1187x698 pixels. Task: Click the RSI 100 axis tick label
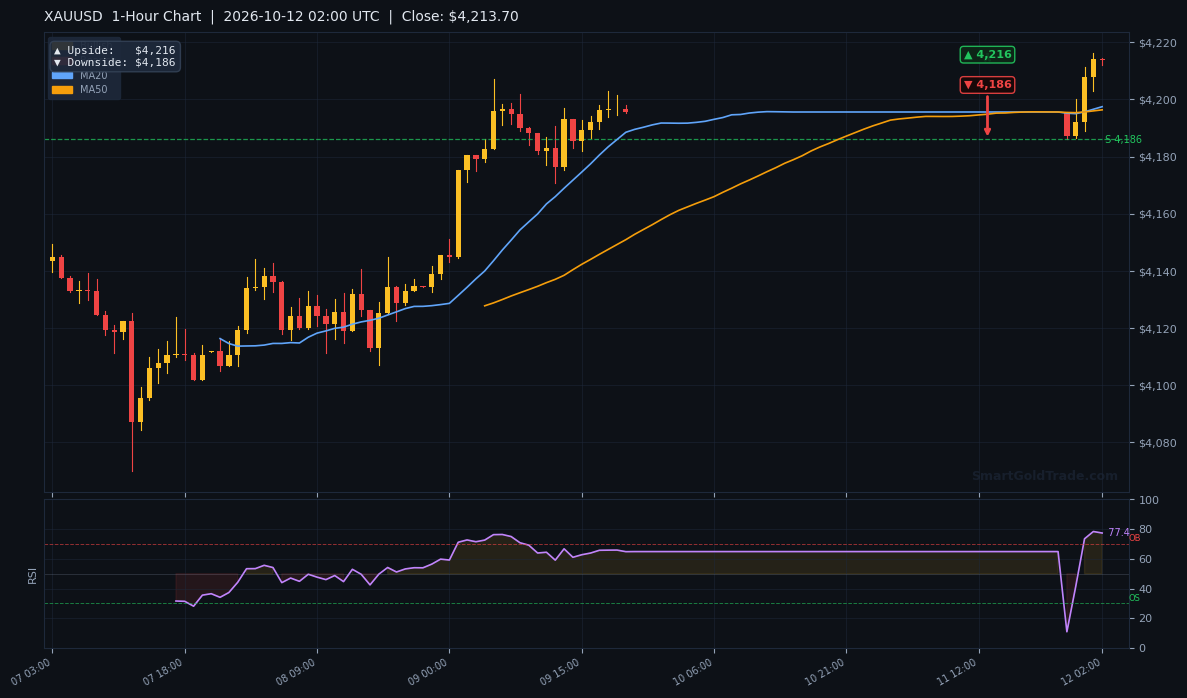[1148, 500]
